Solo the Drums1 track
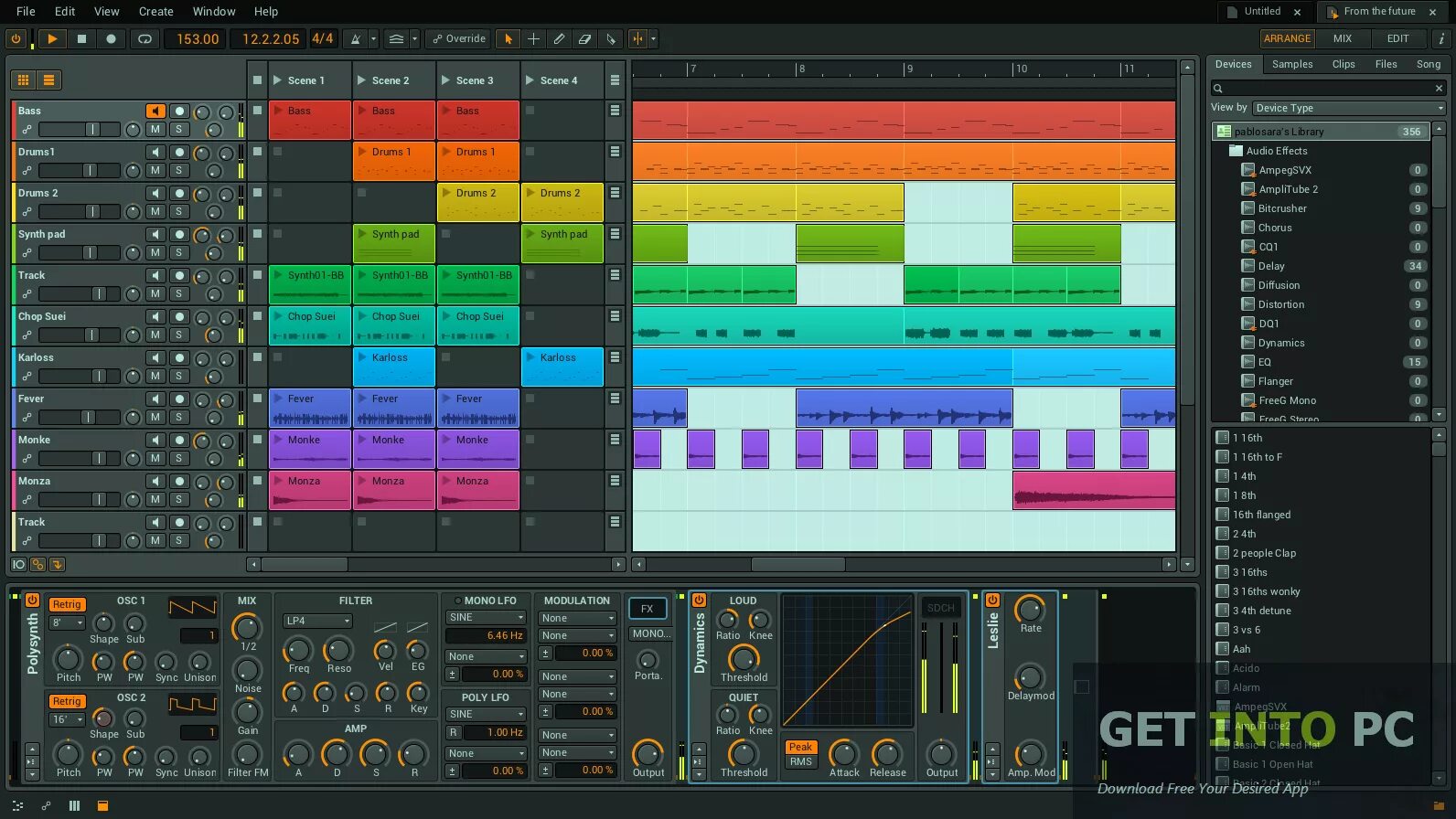Image resolution: width=1456 pixels, height=819 pixels. click(x=179, y=170)
